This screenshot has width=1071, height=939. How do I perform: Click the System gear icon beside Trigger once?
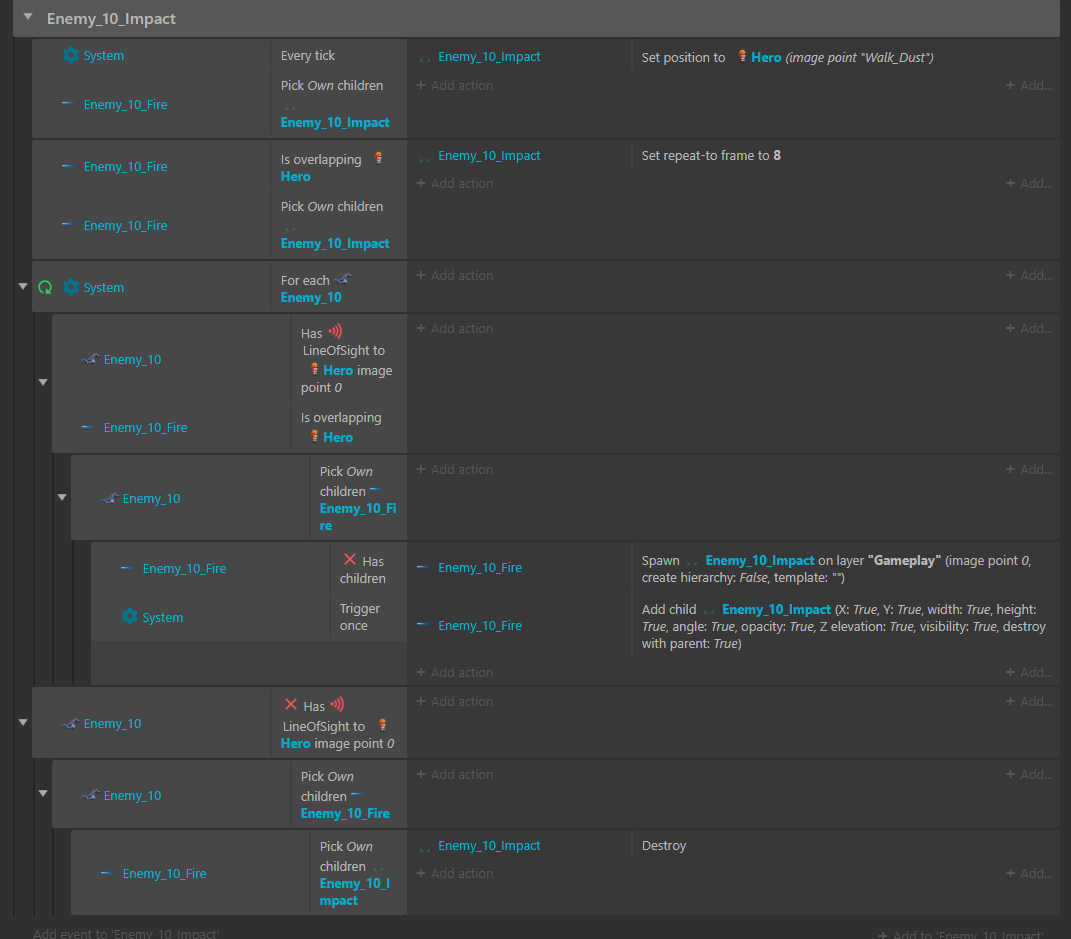[129, 617]
